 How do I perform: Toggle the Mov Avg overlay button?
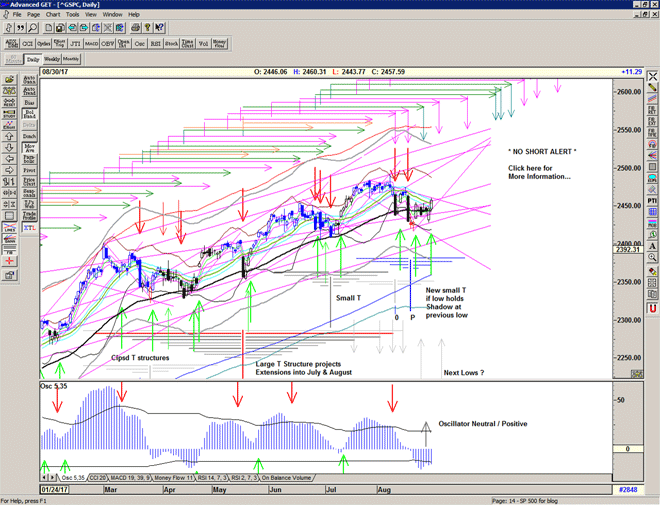pos(28,148)
